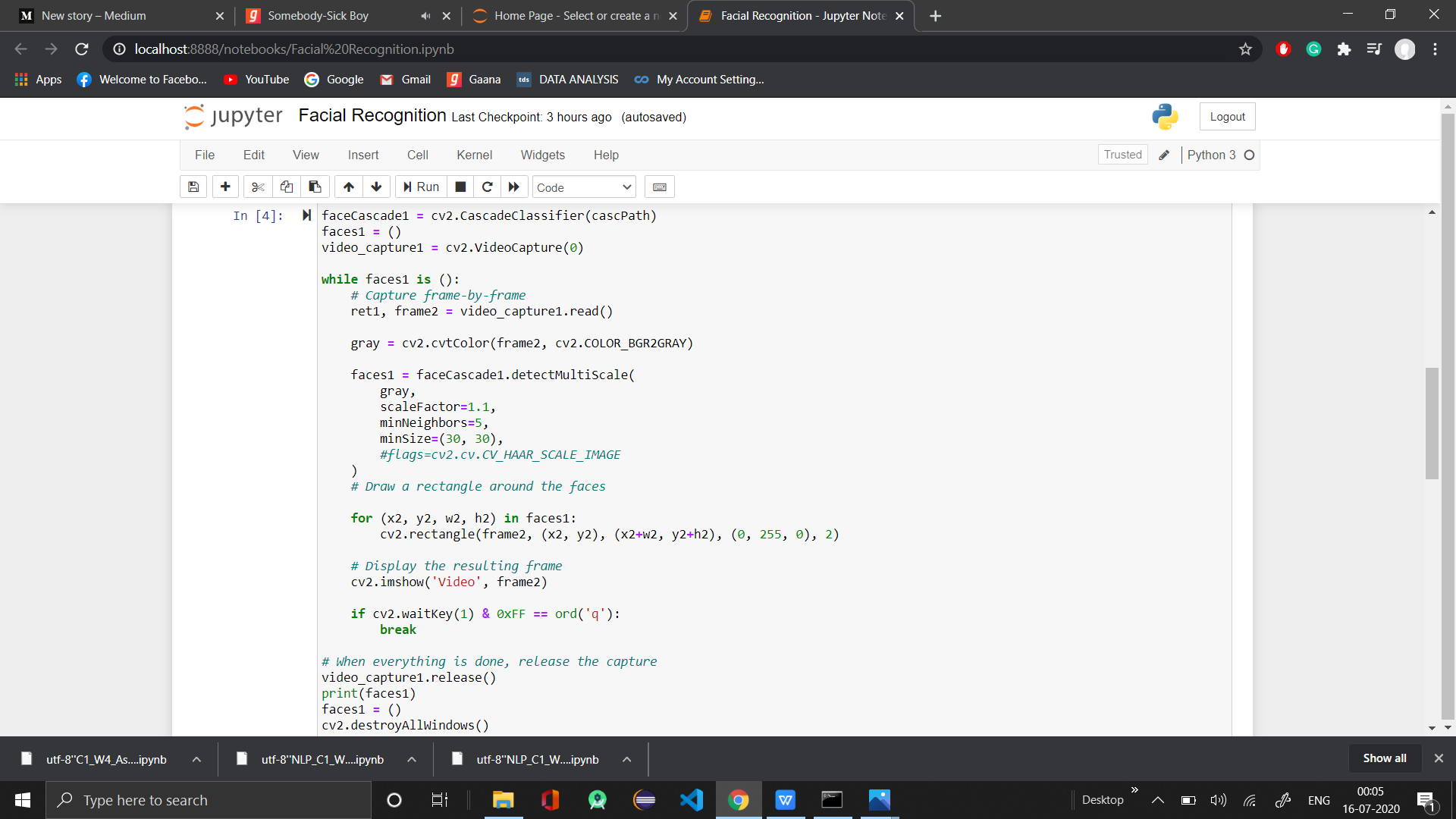This screenshot has width=1456, height=819.
Task: Cut the selected cells
Action: tap(258, 187)
